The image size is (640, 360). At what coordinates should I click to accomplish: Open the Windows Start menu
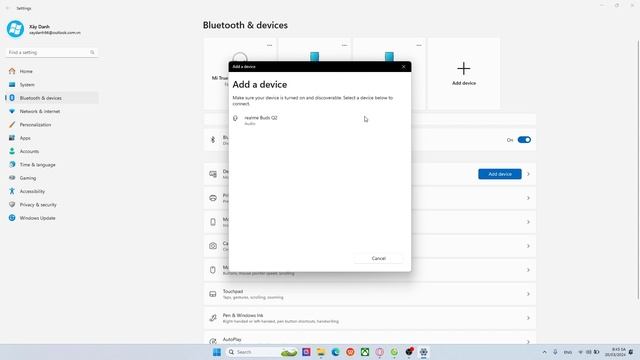click(x=217, y=352)
